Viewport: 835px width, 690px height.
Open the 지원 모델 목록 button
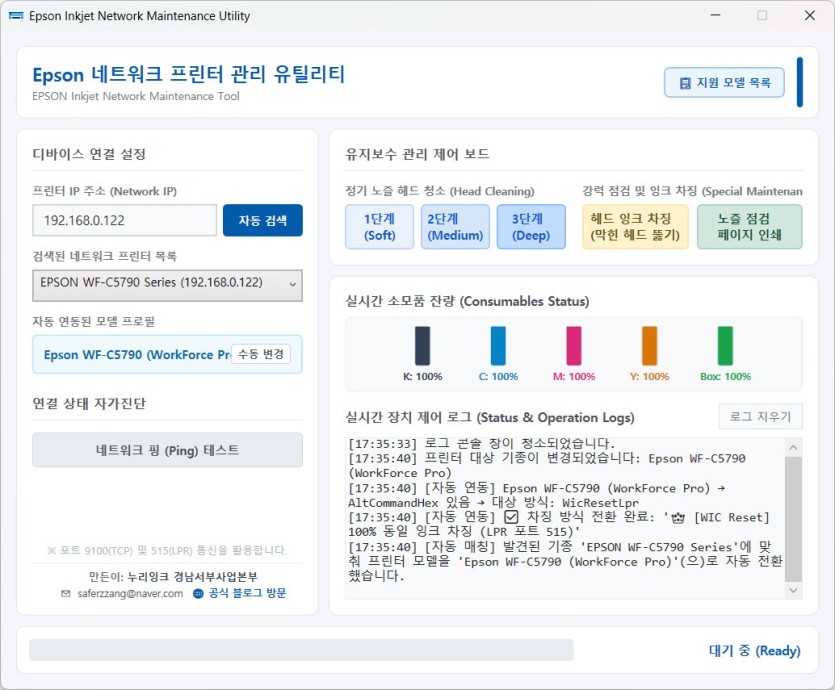724,83
